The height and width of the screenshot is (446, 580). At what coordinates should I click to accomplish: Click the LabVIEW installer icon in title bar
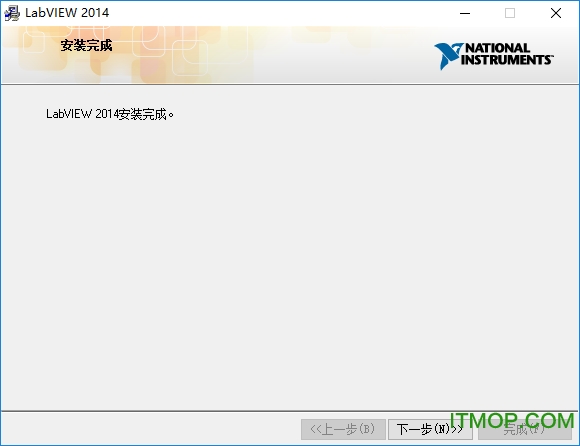[x=12, y=13]
